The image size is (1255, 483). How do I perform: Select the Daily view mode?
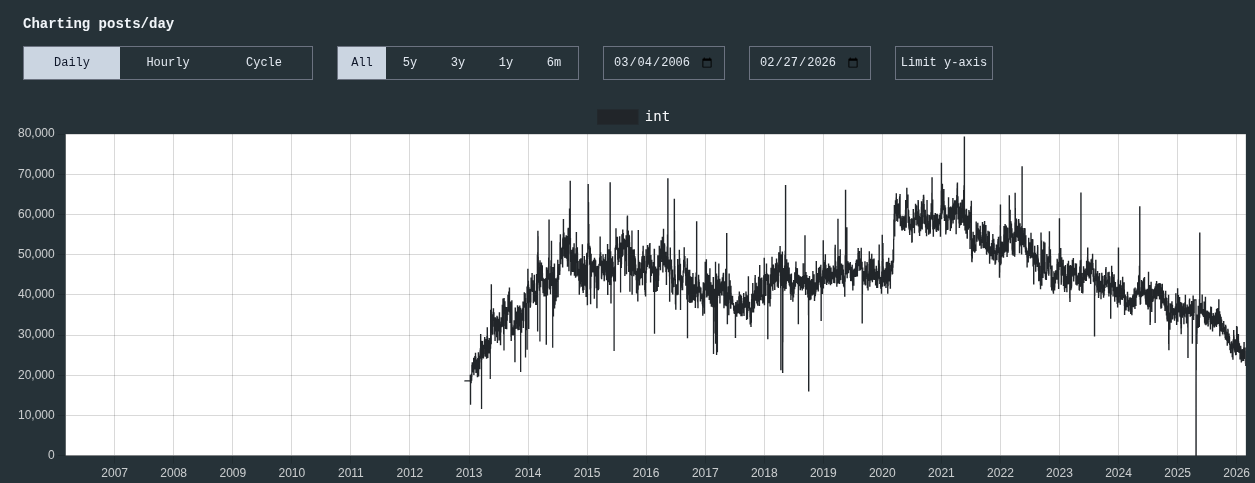tap(72, 63)
